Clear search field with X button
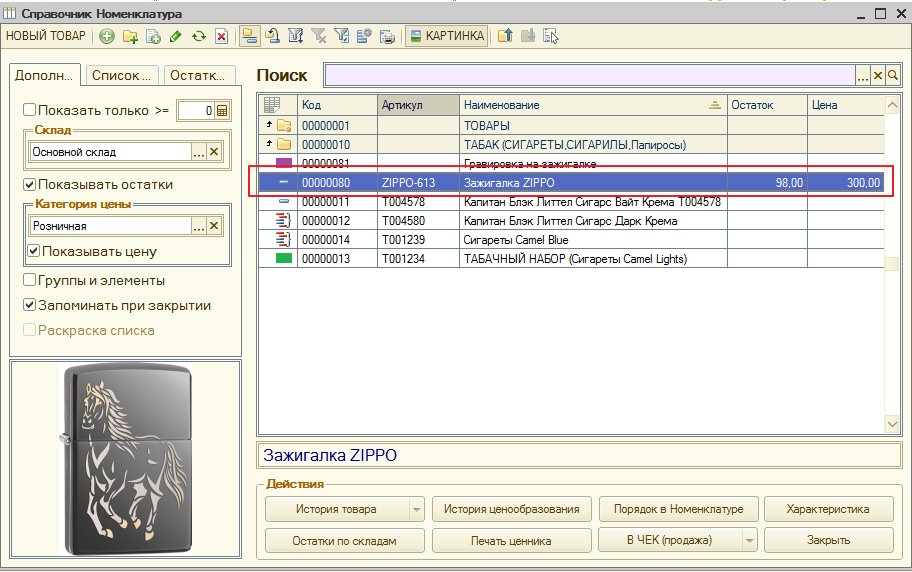The width and height of the screenshot is (912, 572). [878, 75]
